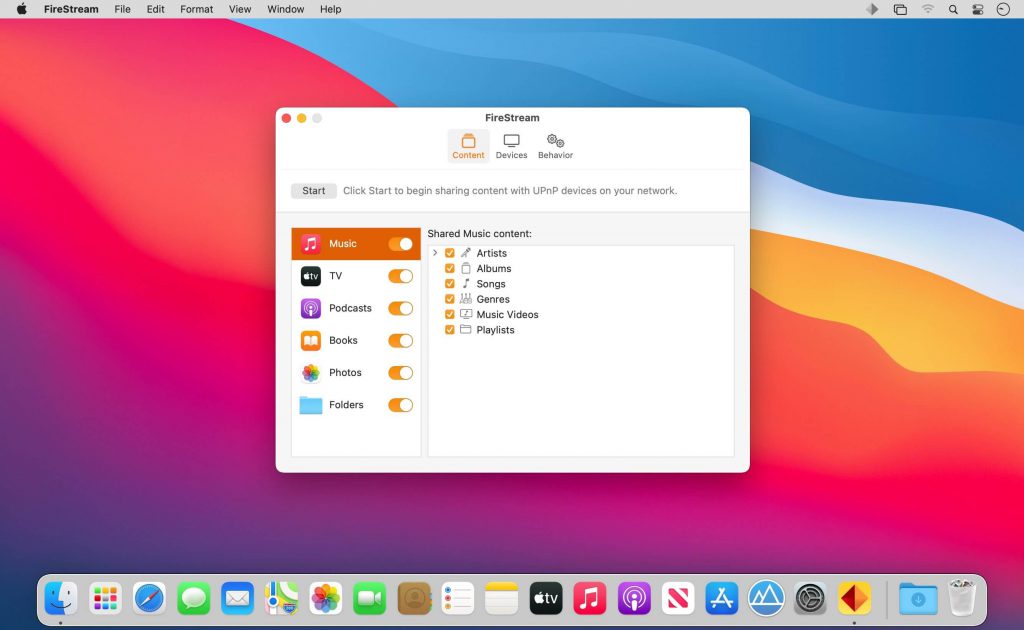Open the Apple menu
This screenshot has width=1024, height=630.
click(x=21, y=9)
